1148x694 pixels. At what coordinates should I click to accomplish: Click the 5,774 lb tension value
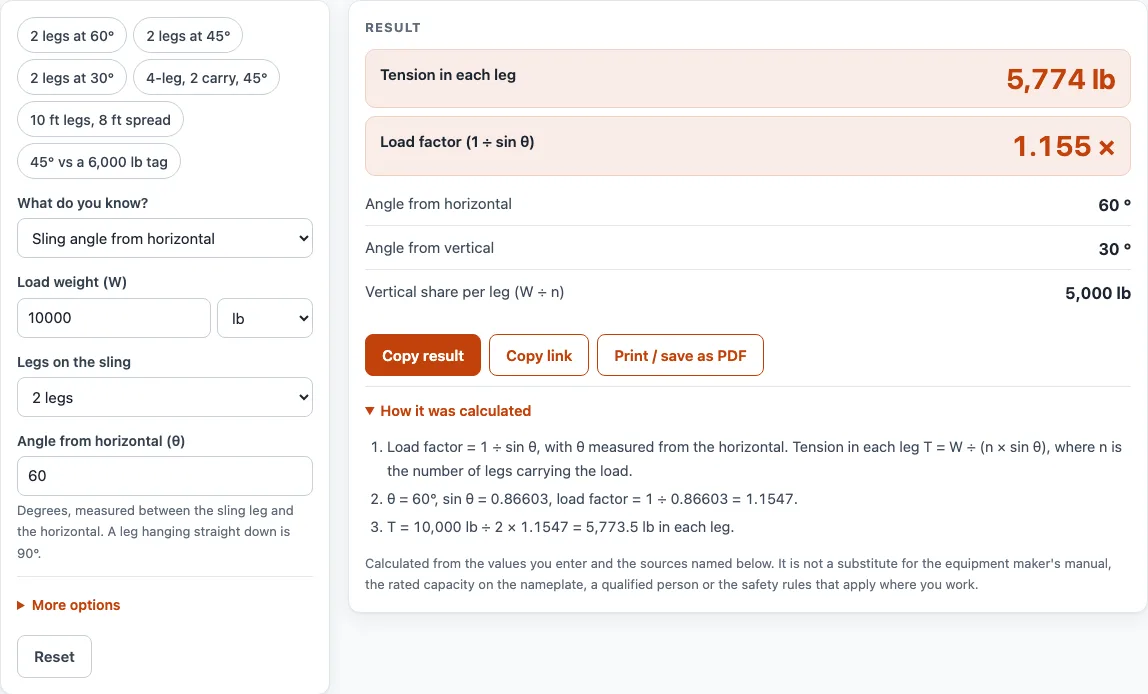click(1060, 79)
